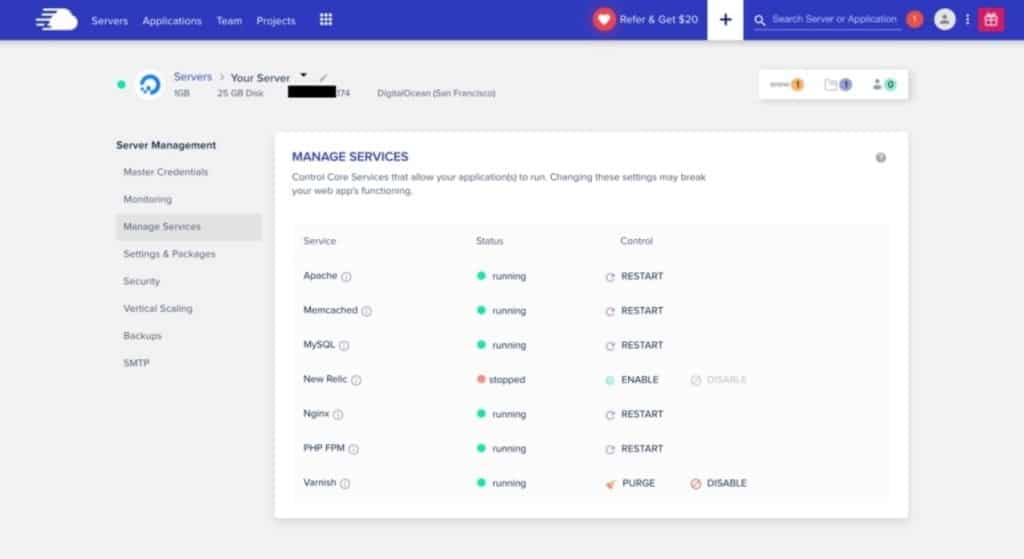The height and width of the screenshot is (559, 1024).
Task: Click the projects folder count icon
Action: [838, 84]
